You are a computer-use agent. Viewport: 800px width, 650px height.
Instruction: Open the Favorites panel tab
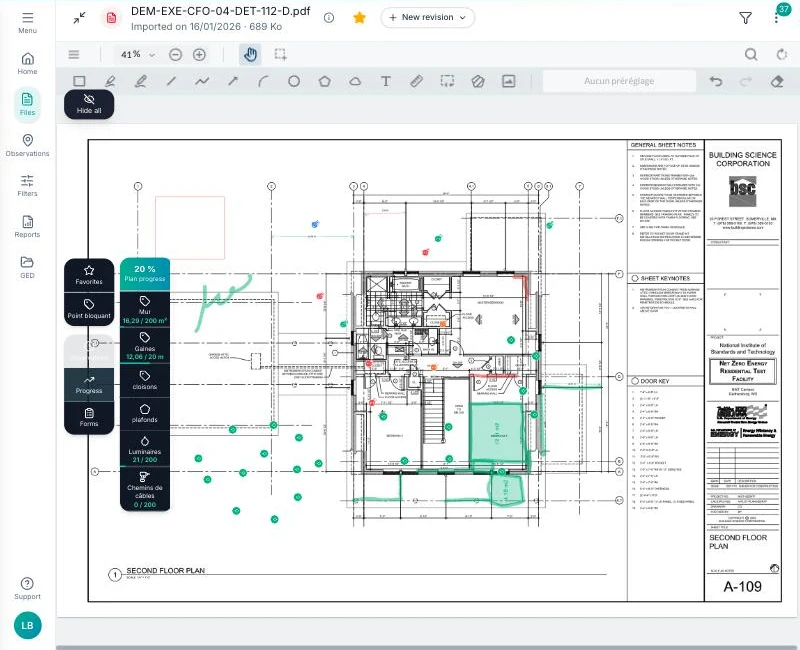tap(89, 276)
